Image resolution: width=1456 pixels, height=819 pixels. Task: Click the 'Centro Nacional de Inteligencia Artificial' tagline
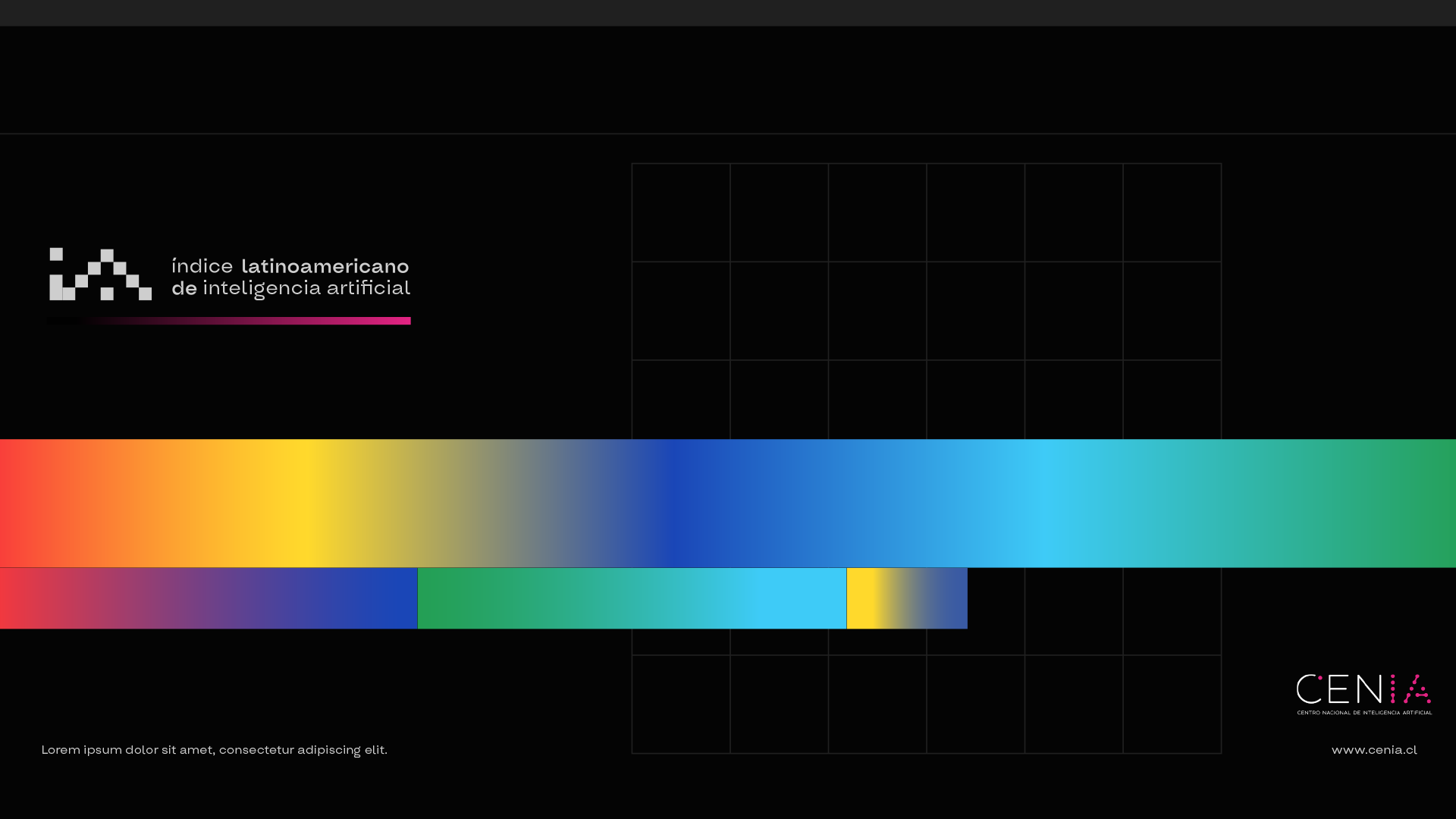pyautogui.click(x=1364, y=713)
